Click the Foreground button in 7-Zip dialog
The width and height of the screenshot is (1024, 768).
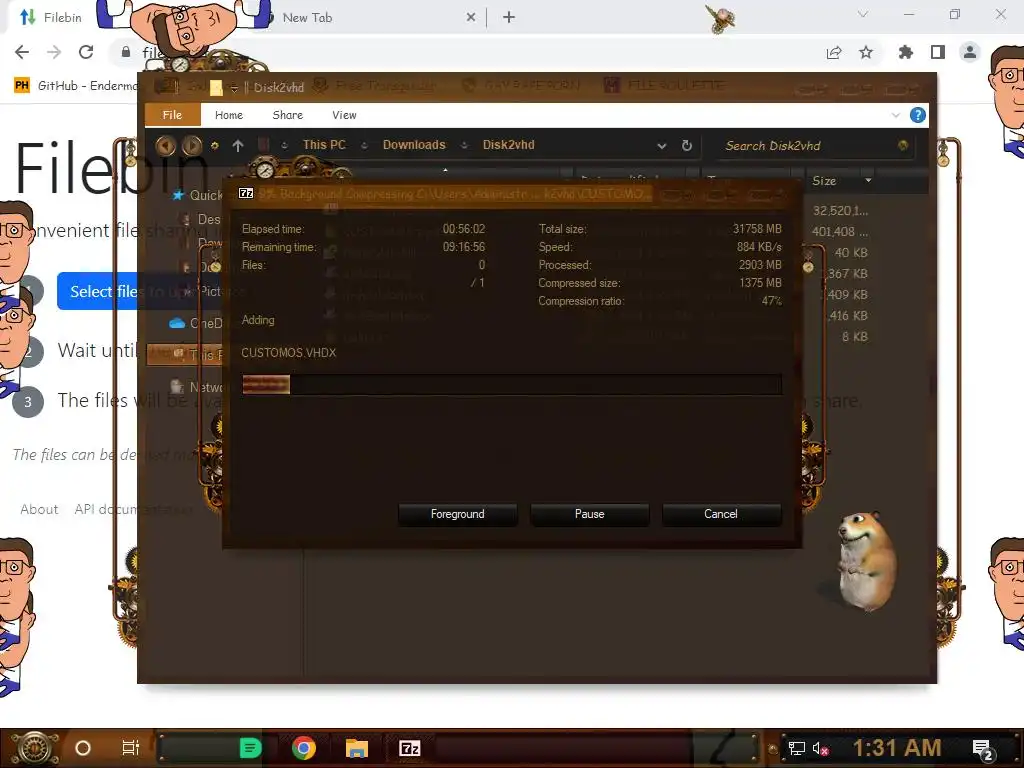coord(458,515)
